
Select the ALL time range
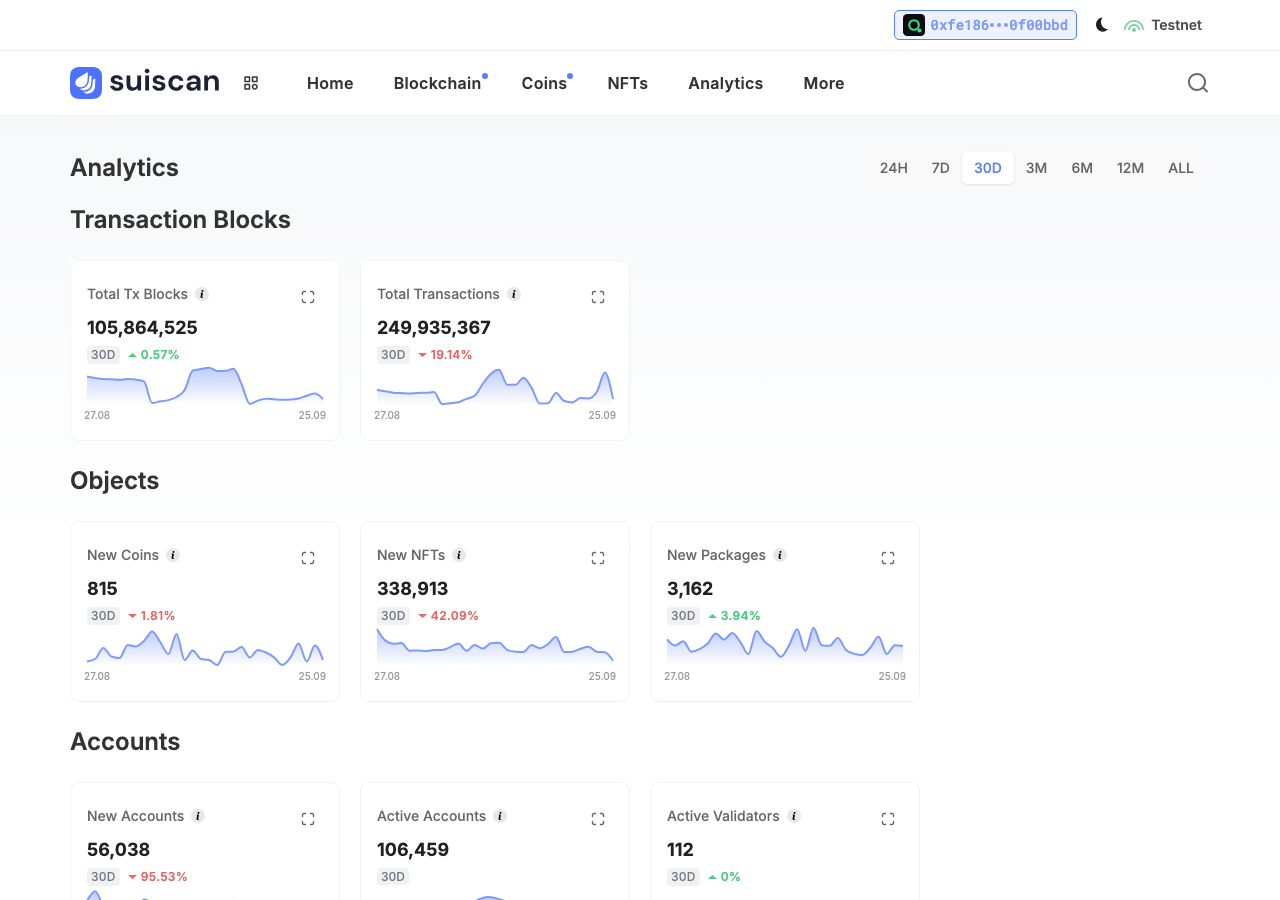click(x=1181, y=168)
